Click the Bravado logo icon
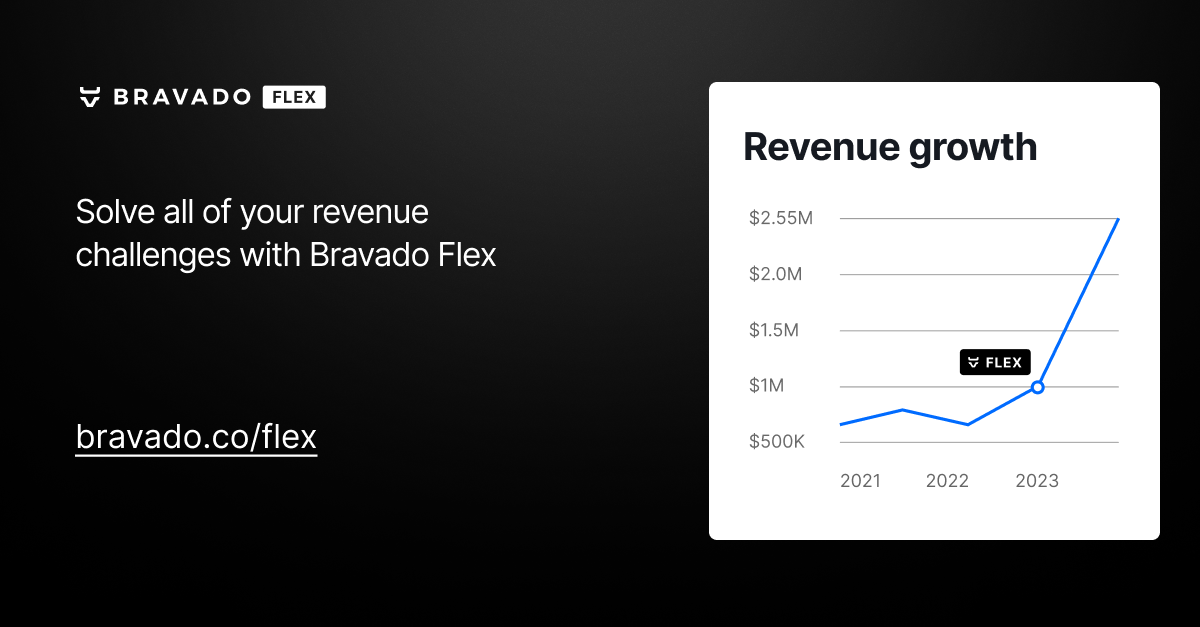 tap(90, 97)
